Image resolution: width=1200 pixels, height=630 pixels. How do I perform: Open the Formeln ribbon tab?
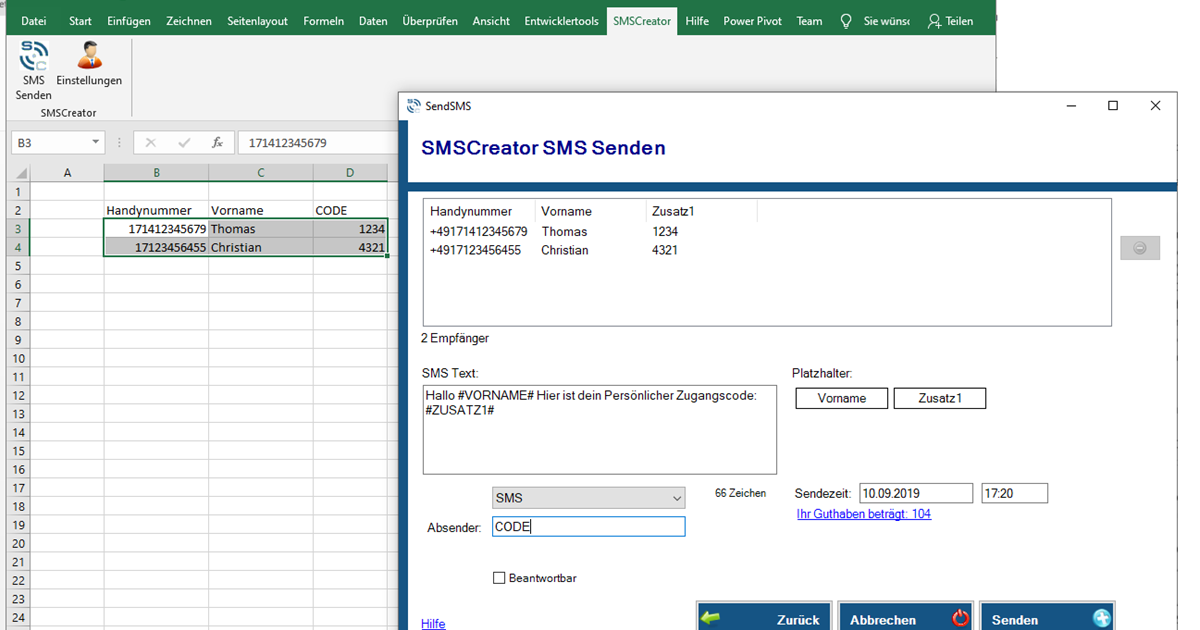pyautogui.click(x=323, y=21)
